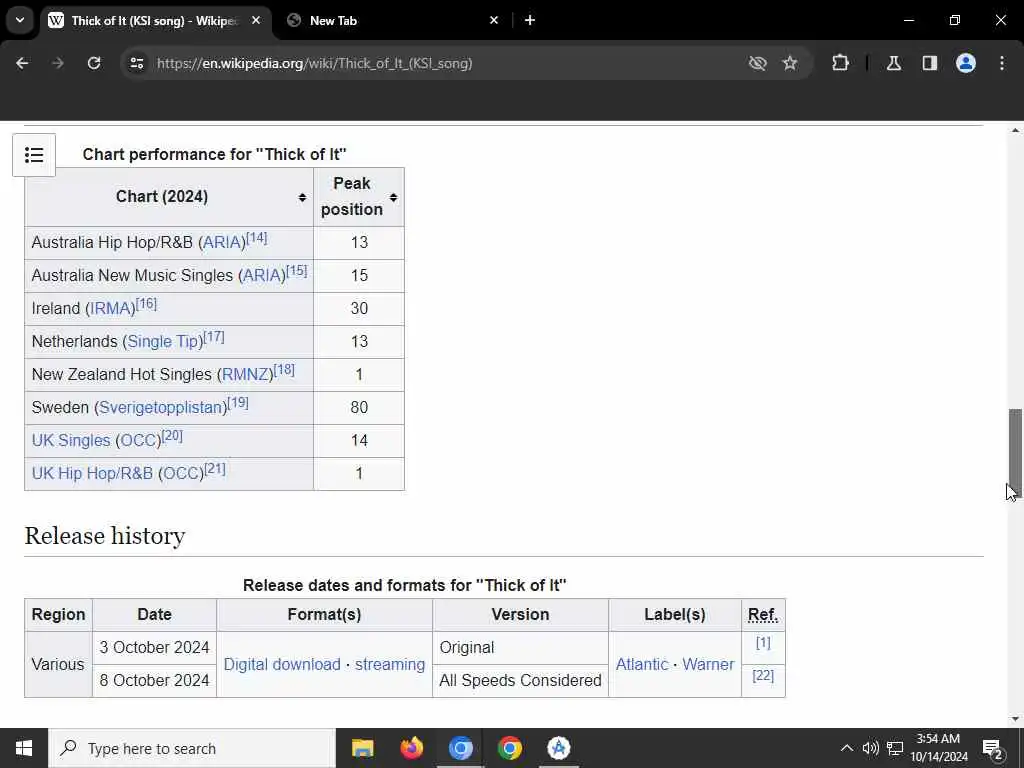Switch to the New Tab tab
The height and width of the screenshot is (768, 1024).
click(392, 21)
